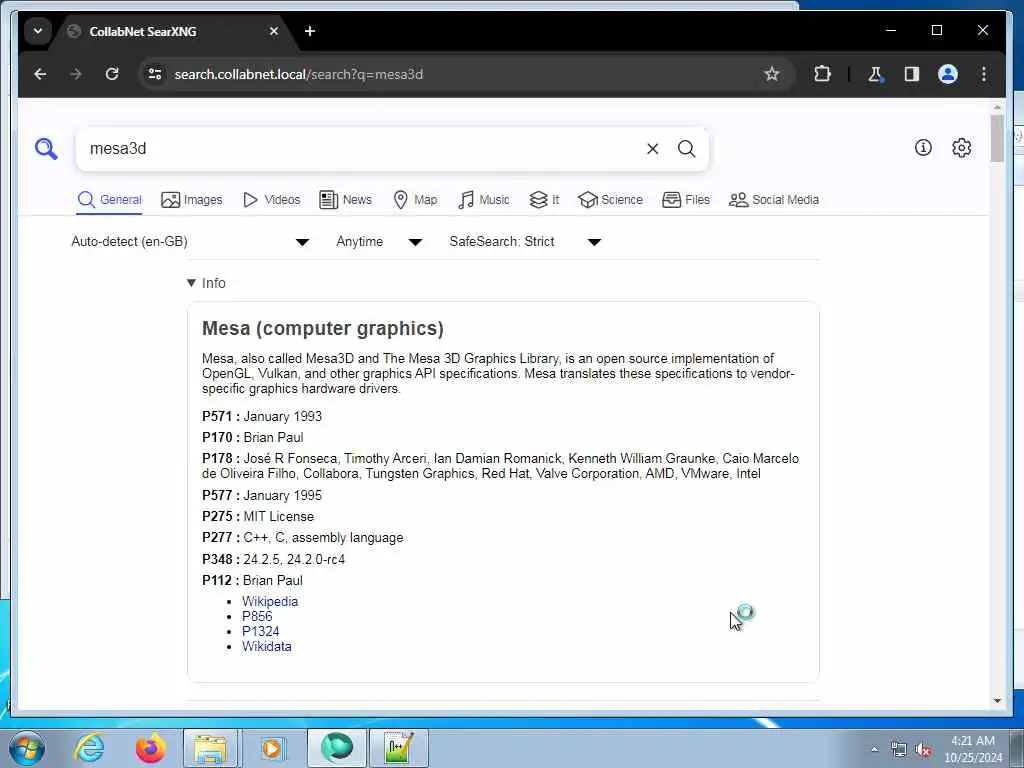This screenshot has width=1024, height=768.
Task: Switch to the Science tab
Action: pyautogui.click(x=611, y=200)
